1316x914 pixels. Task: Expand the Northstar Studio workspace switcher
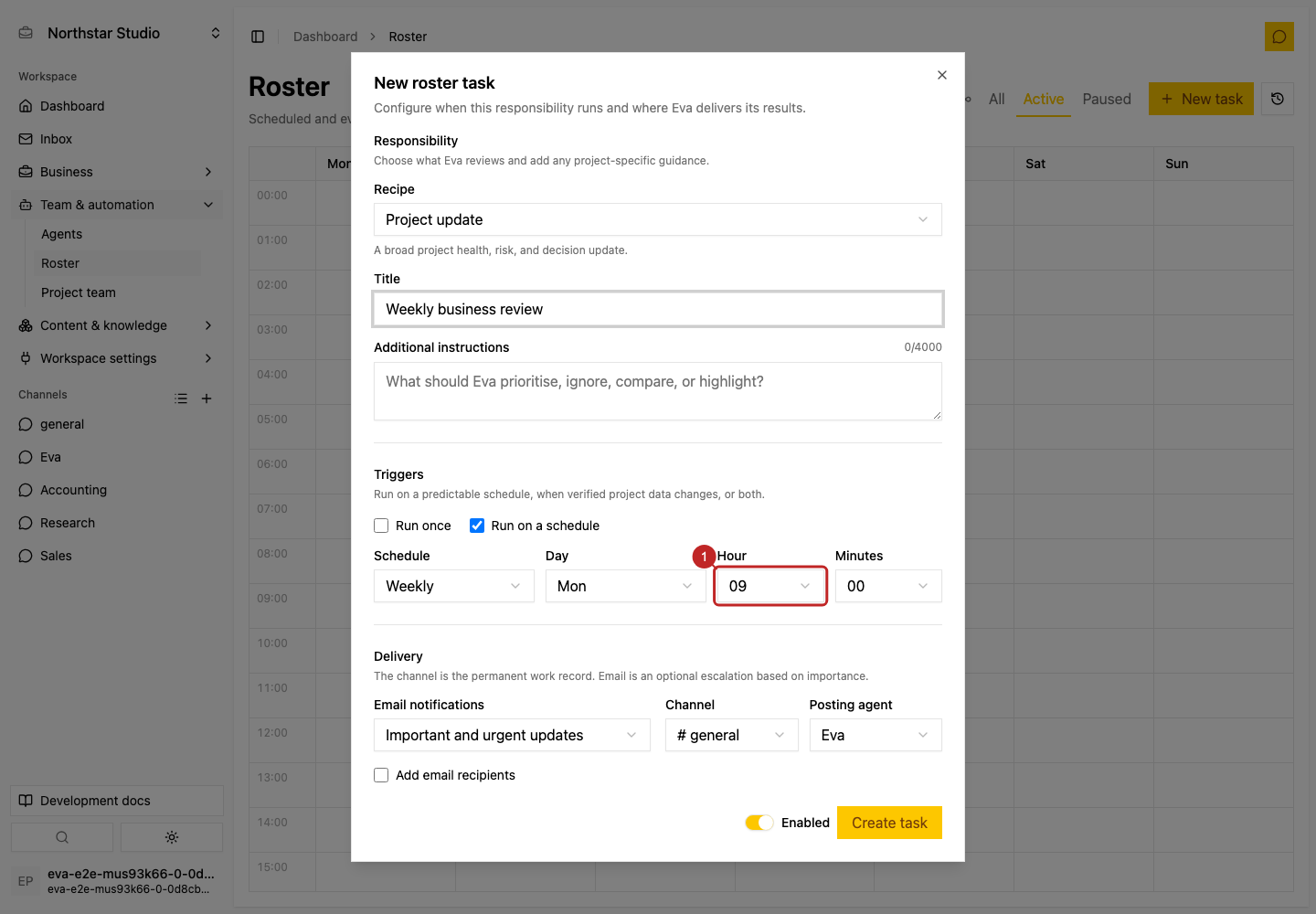coord(216,33)
